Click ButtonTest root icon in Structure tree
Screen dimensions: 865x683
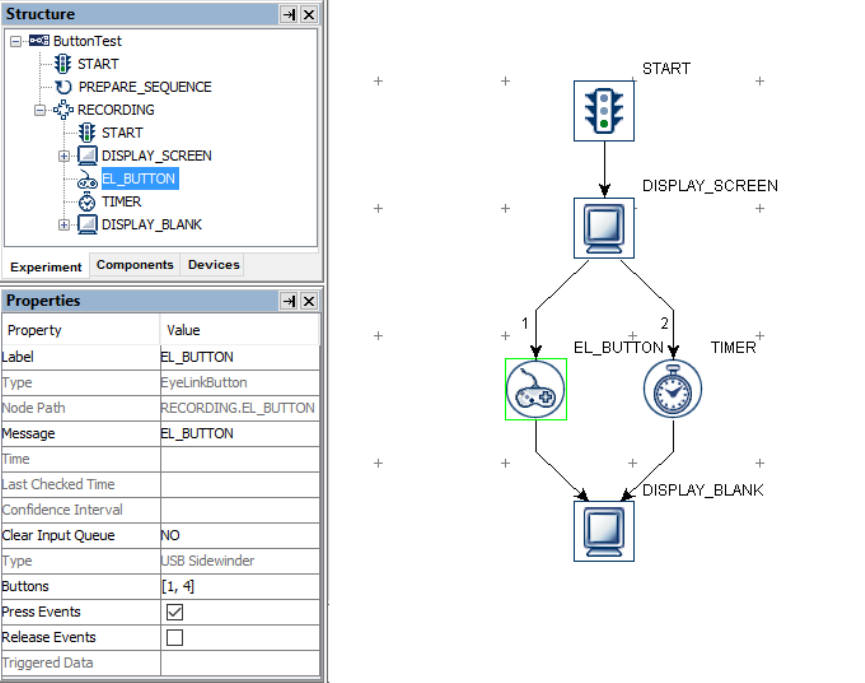pos(39,41)
